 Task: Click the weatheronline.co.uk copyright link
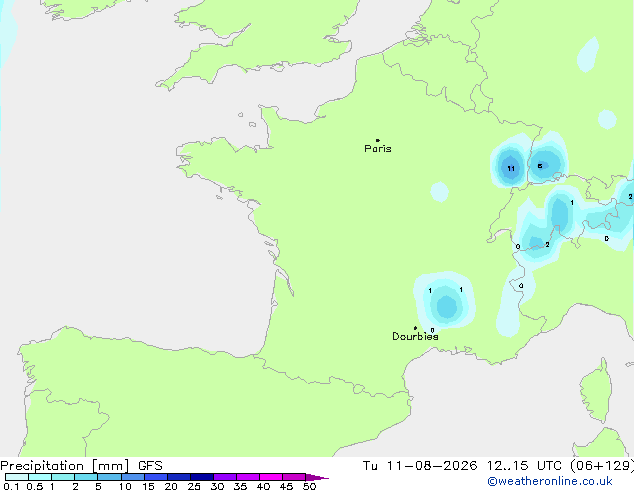point(550,481)
